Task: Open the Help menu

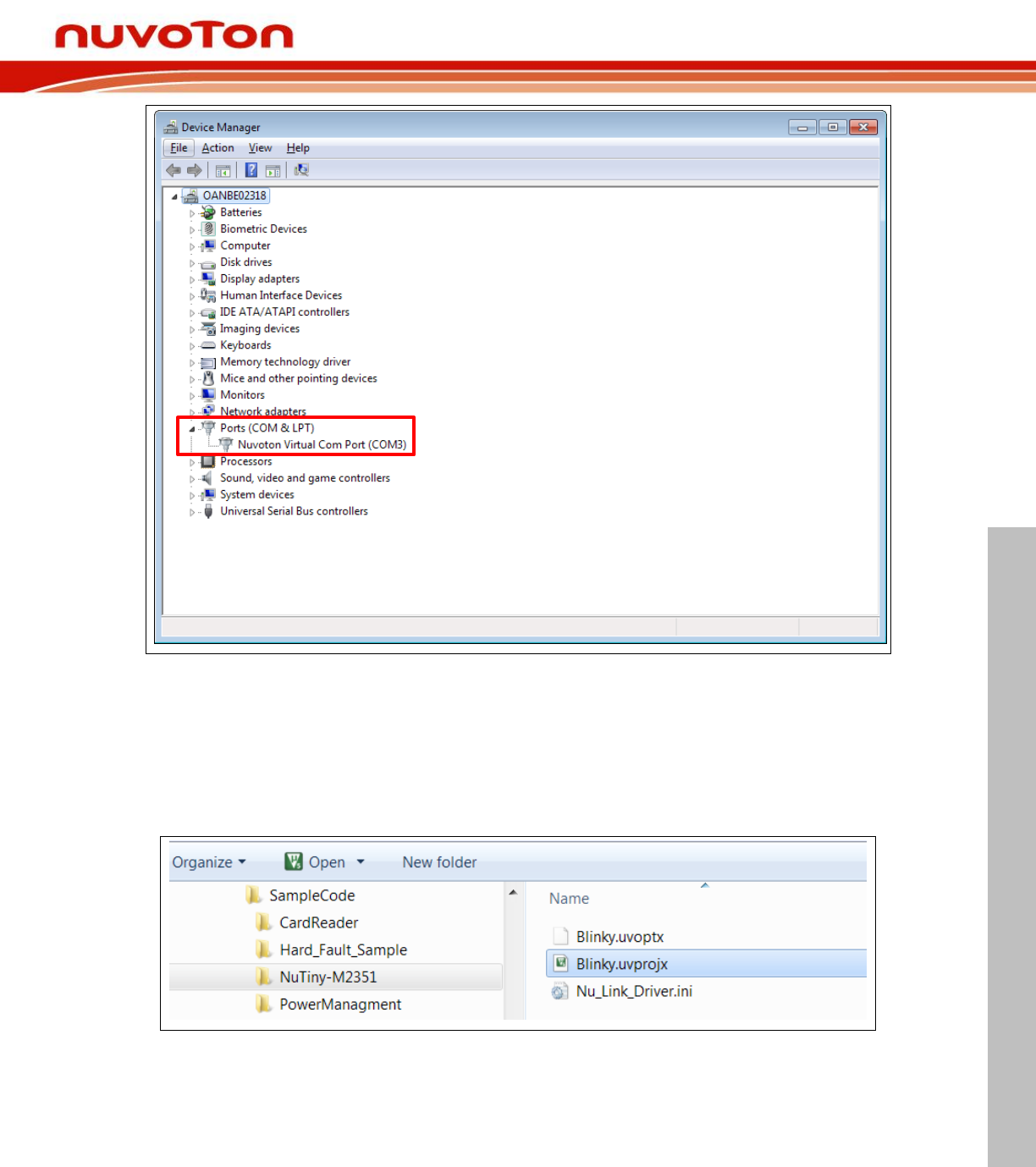Action: tap(298, 148)
